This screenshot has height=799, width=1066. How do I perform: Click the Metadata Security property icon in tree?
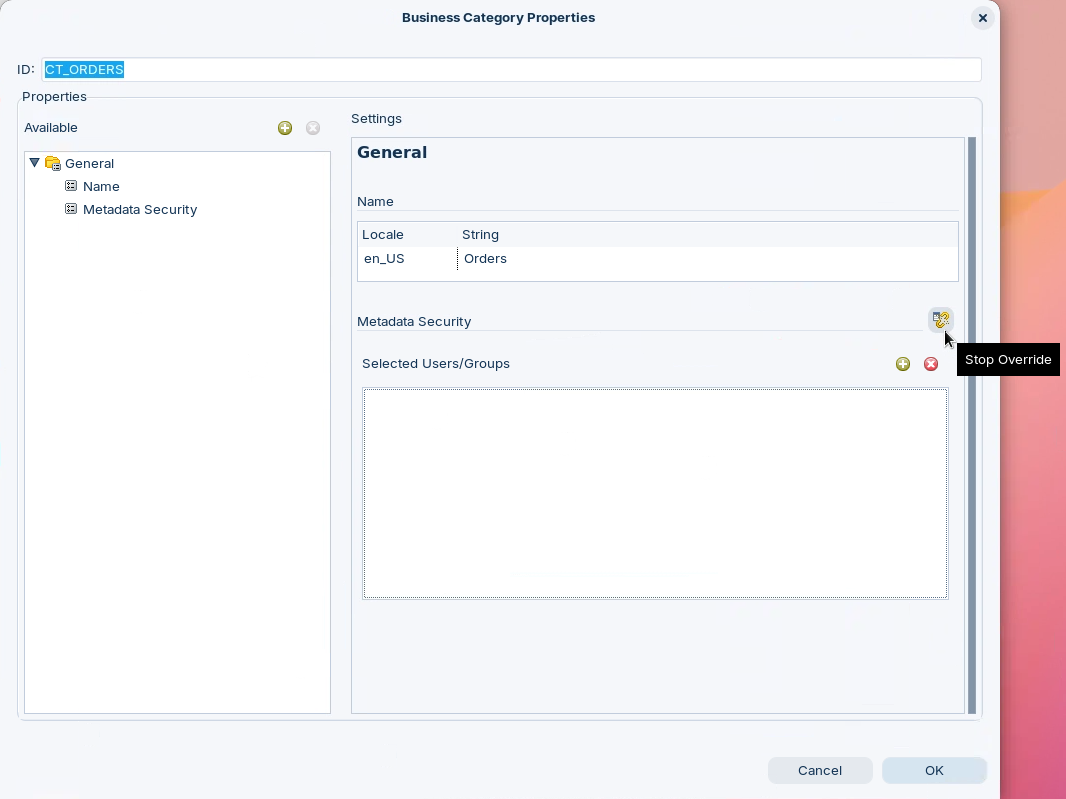(71, 209)
